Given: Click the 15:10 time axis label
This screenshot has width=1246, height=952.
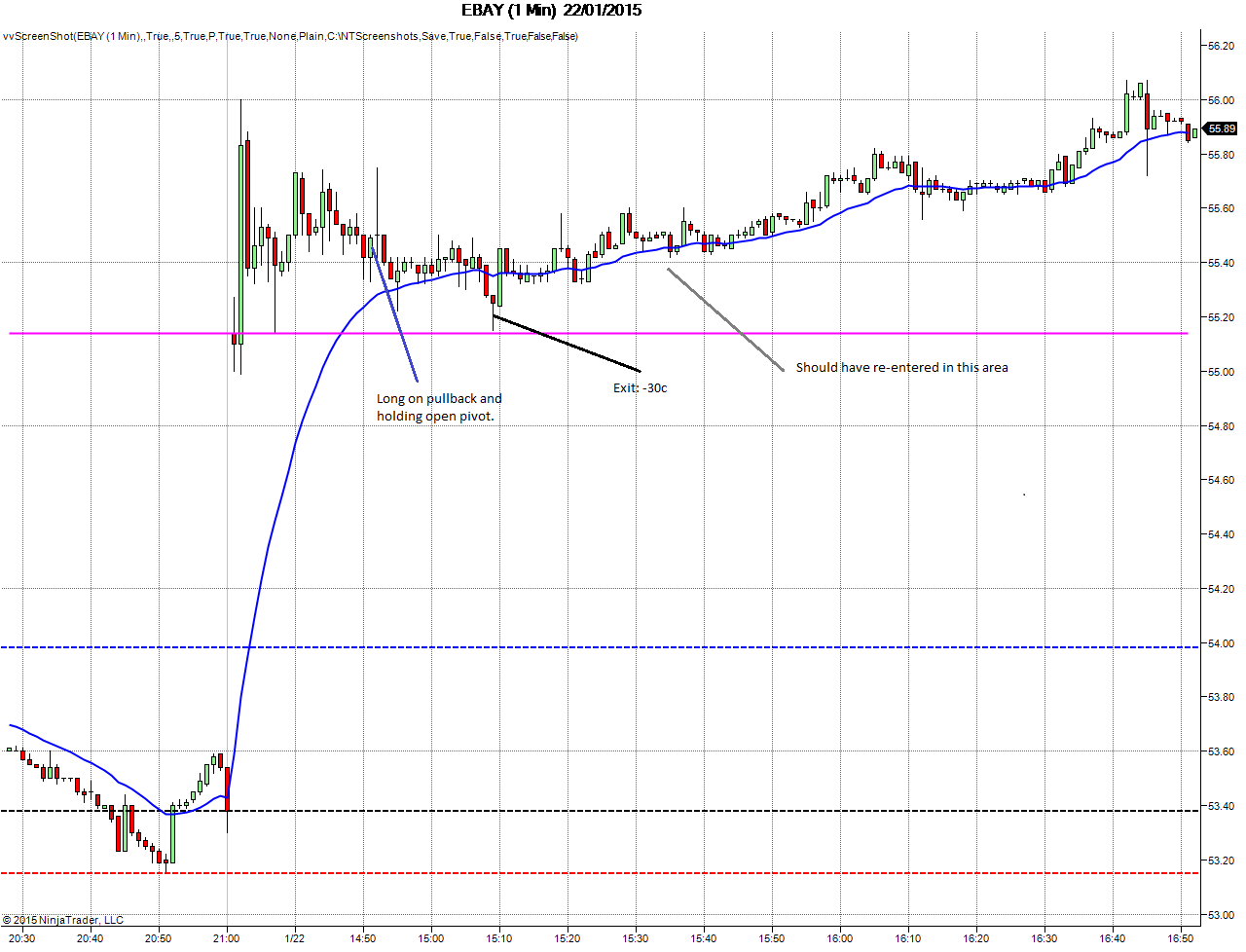Looking at the screenshot, I should coord(499,938).
